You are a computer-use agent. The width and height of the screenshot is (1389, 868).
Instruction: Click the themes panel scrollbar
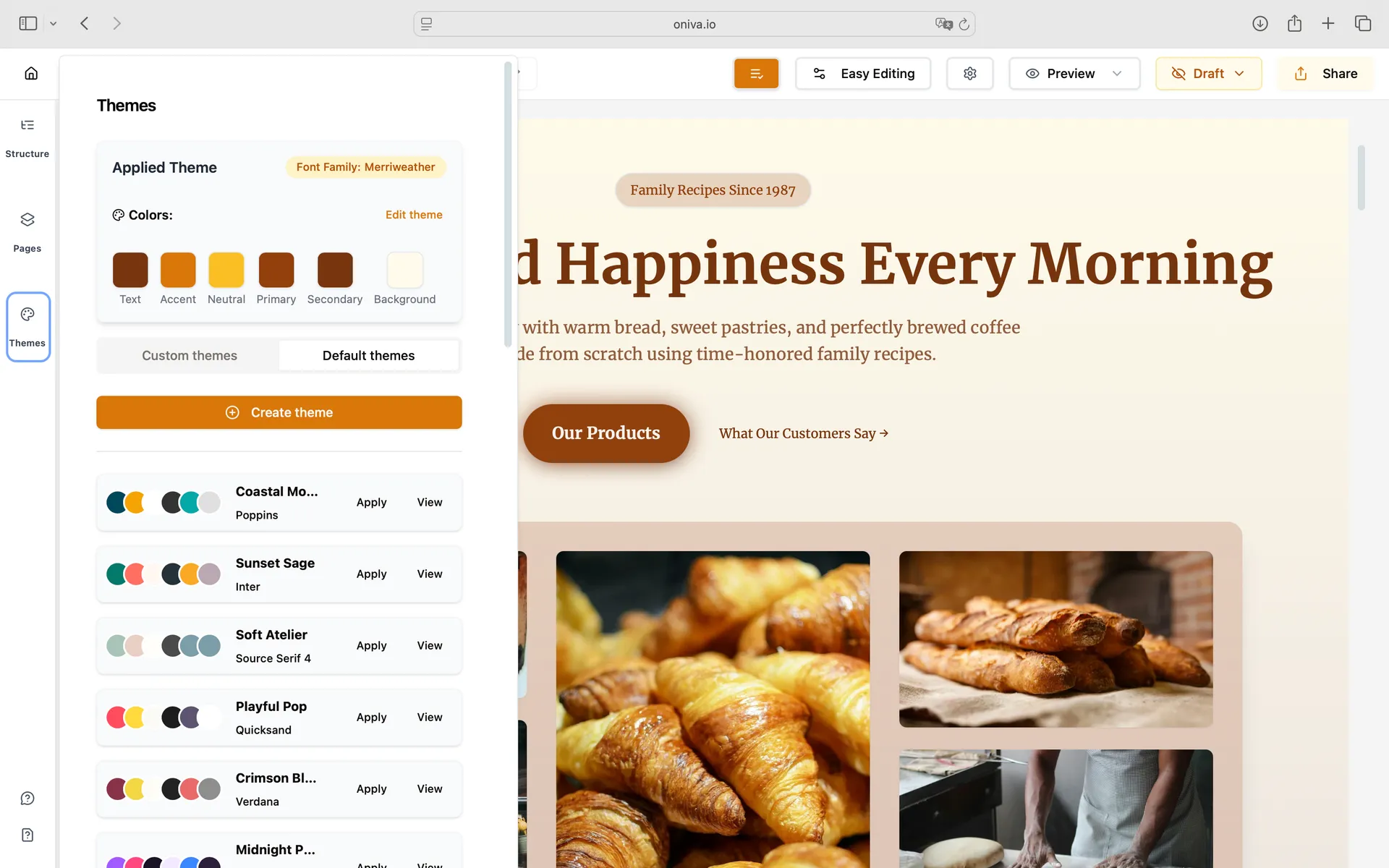click(x=508, y=205)
